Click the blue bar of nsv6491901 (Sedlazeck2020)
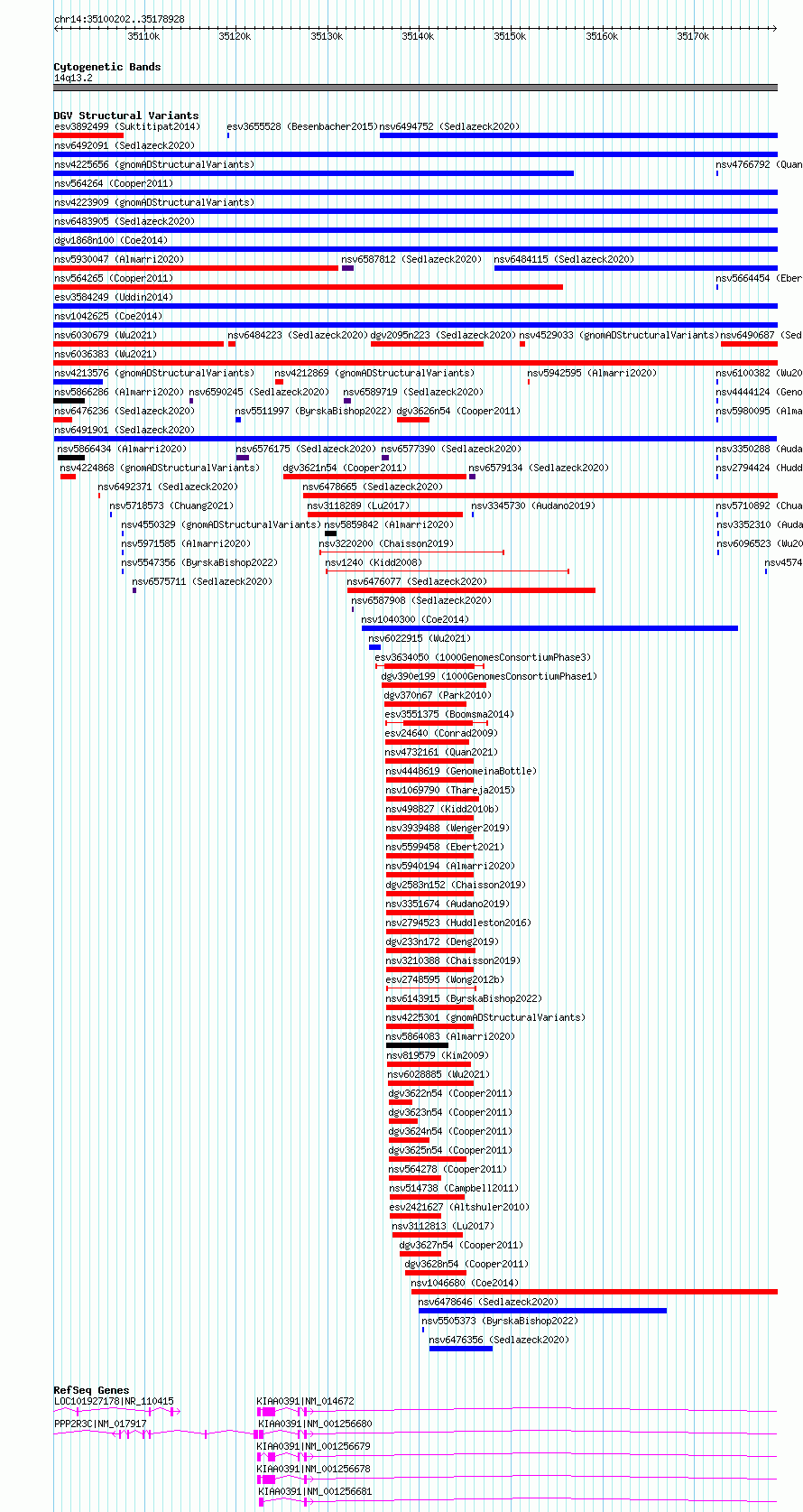This screenshot has height=1512, width=803. 415,439
